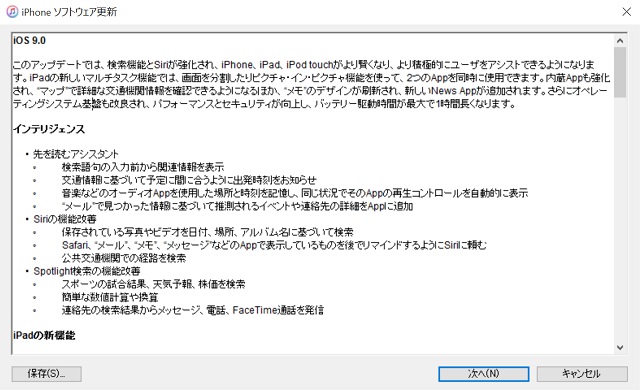Click the line スポーツの試合結果、天気予報、株価を検索
The width and height of the screenshot is (640, 390).
[x=153, y=284]
